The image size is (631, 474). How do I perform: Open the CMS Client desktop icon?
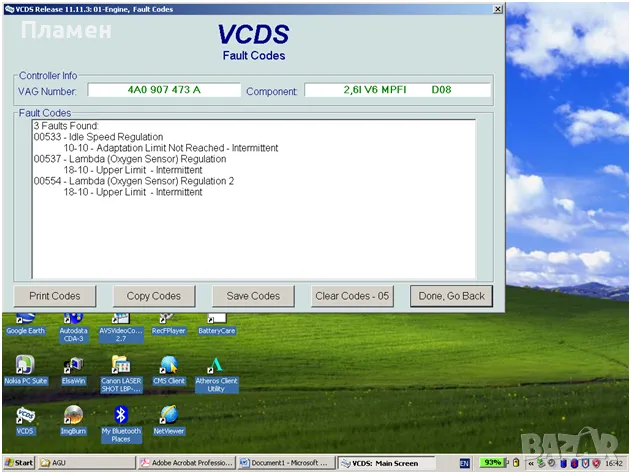tap(169, 365)
